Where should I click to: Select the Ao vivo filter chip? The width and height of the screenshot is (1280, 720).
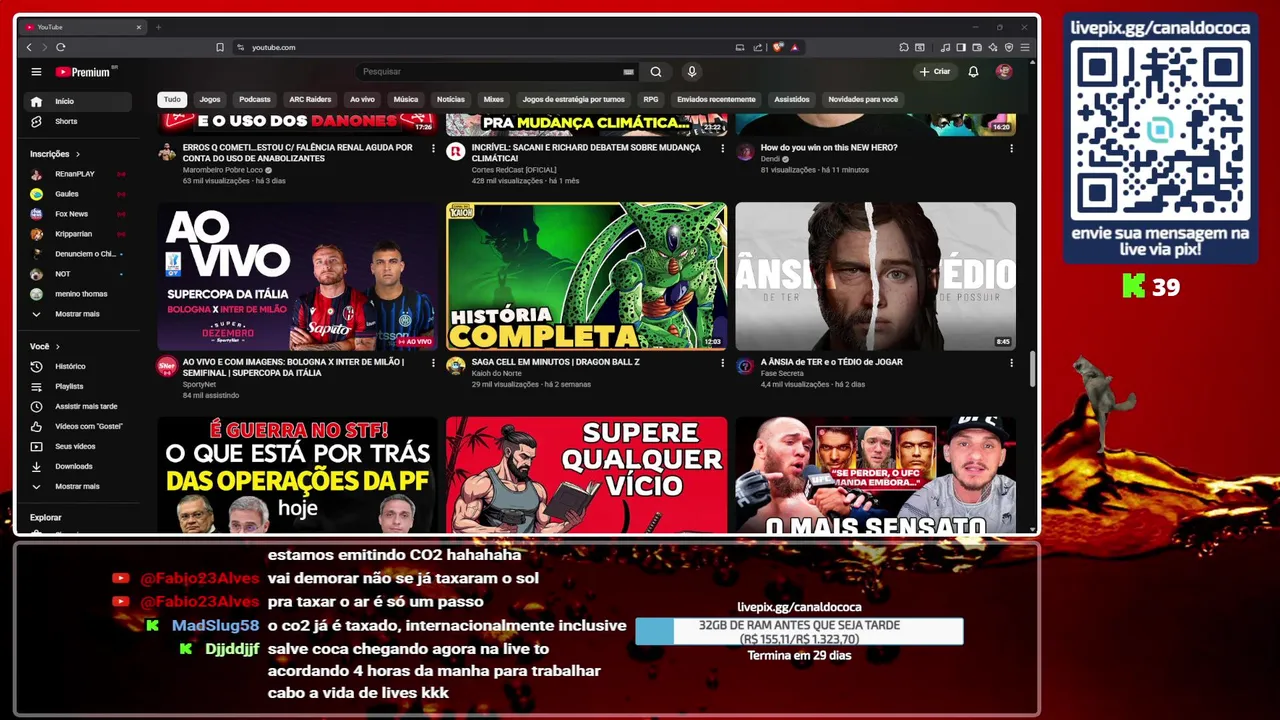click(362, 99)
